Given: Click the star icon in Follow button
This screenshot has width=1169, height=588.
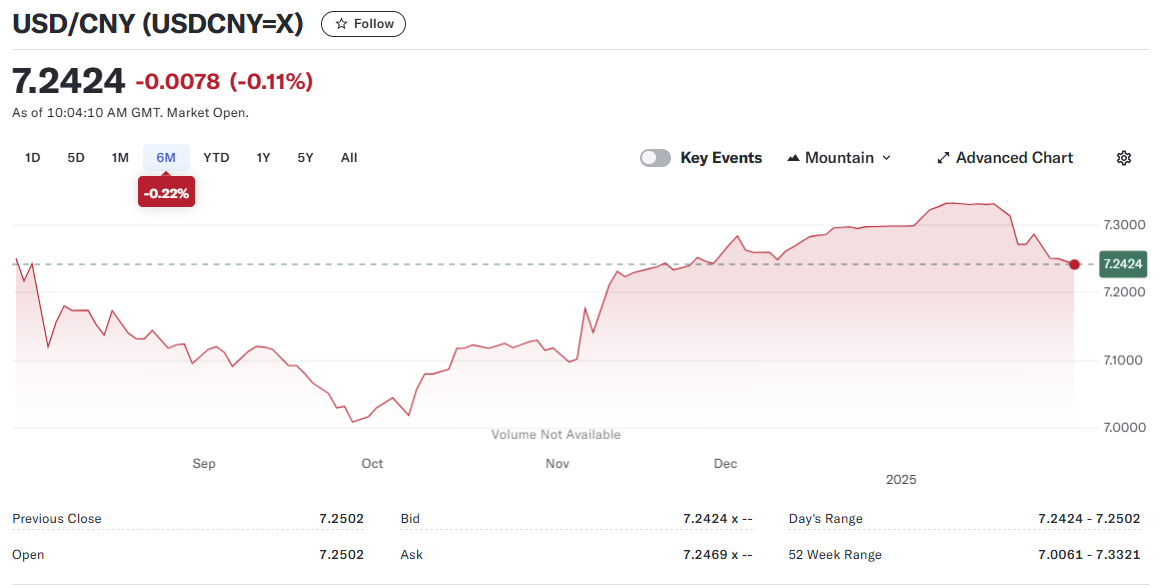Looking at the screenshot, I should [341, 24].
